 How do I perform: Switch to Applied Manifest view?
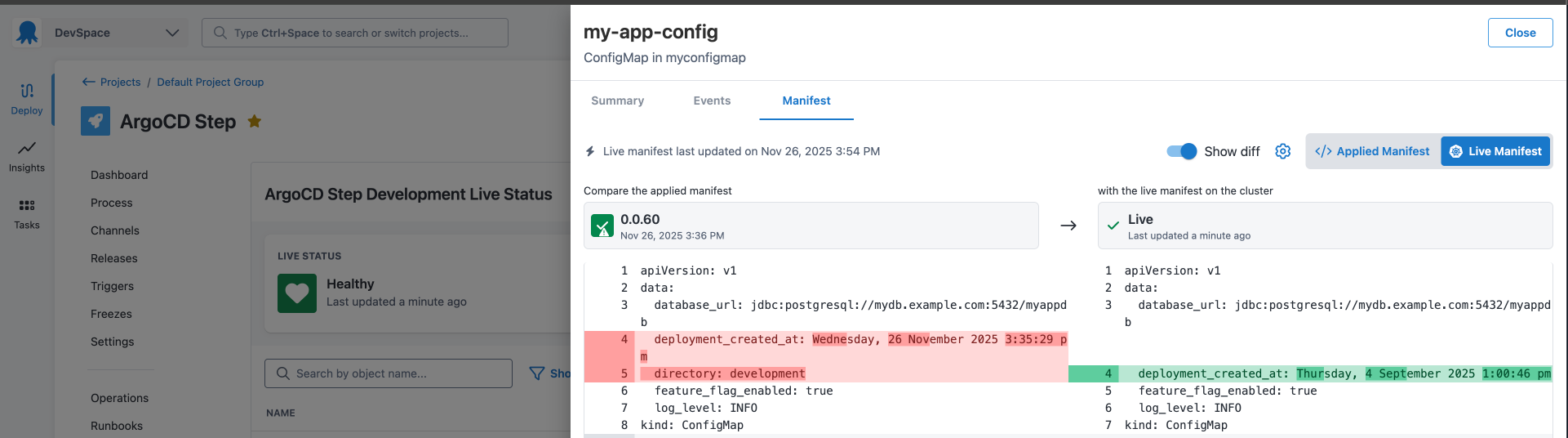(x=1373, y=151)
